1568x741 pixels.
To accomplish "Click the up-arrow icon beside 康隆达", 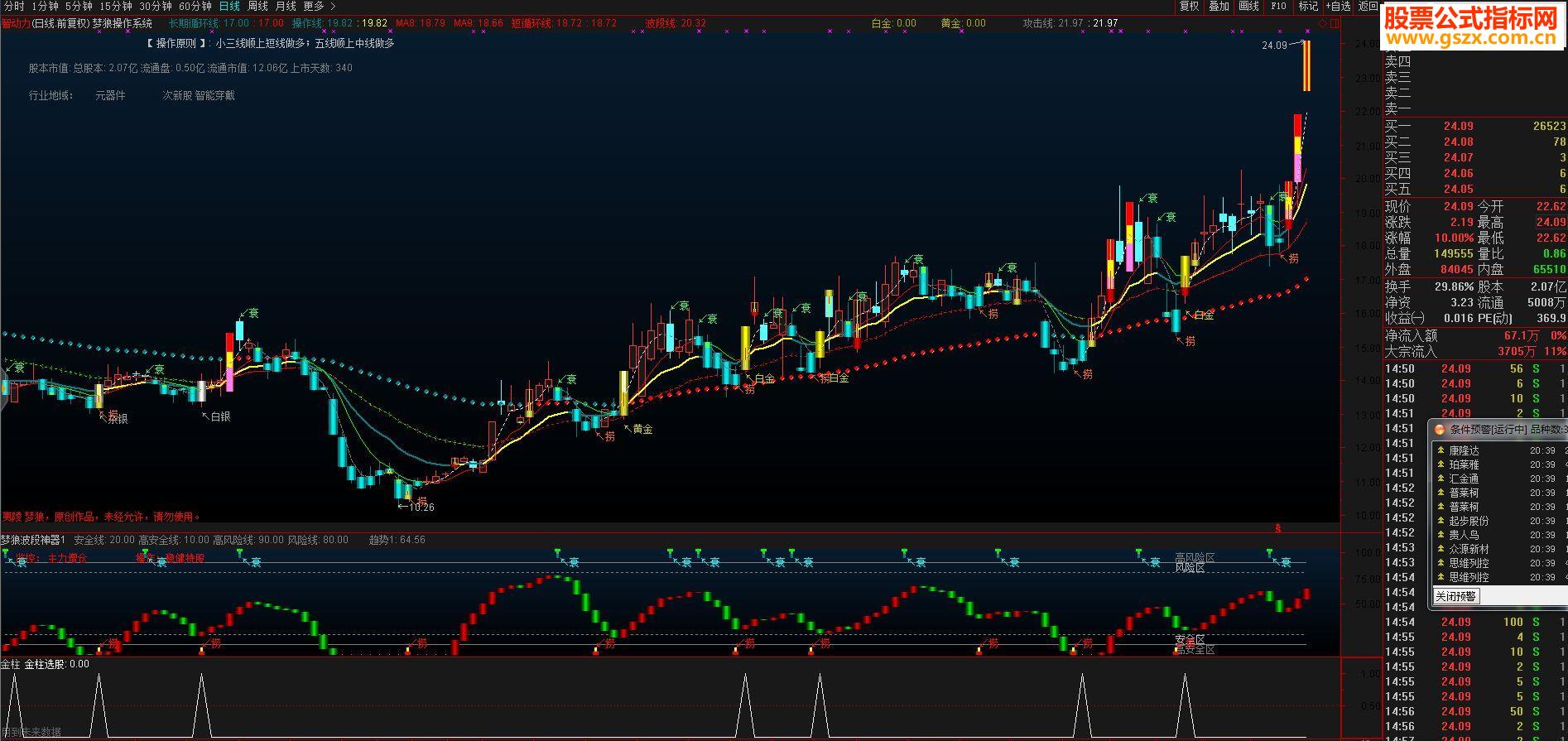I will tap(1441, 451).
